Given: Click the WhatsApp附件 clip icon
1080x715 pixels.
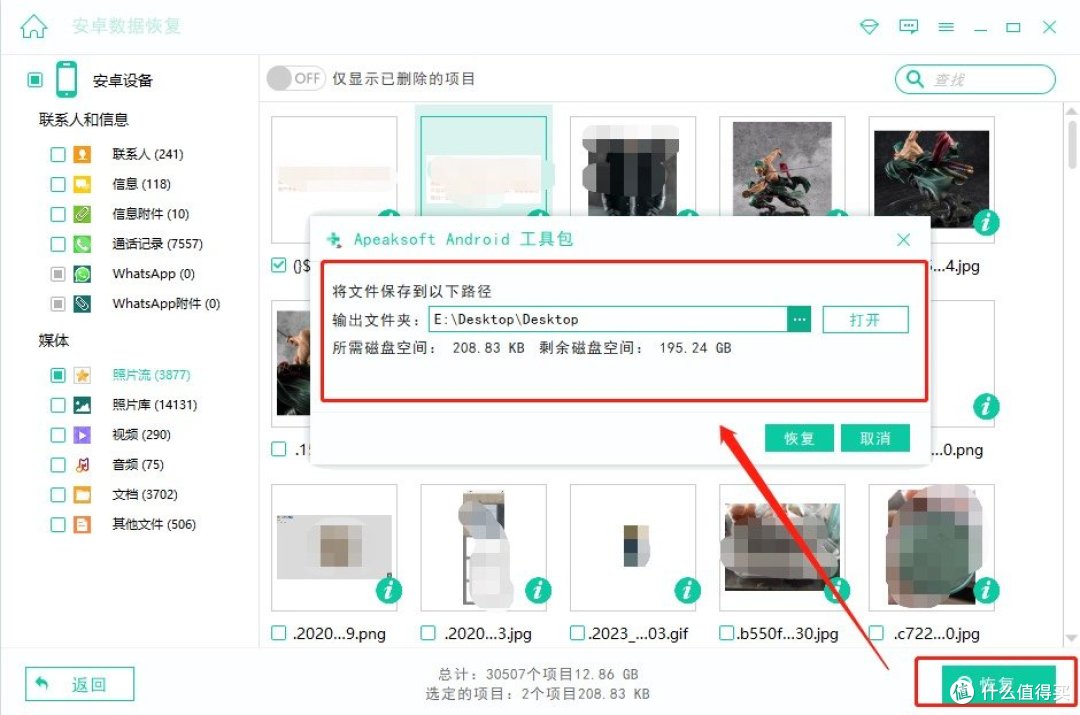Looking at the screenshot, I should 82,304.
